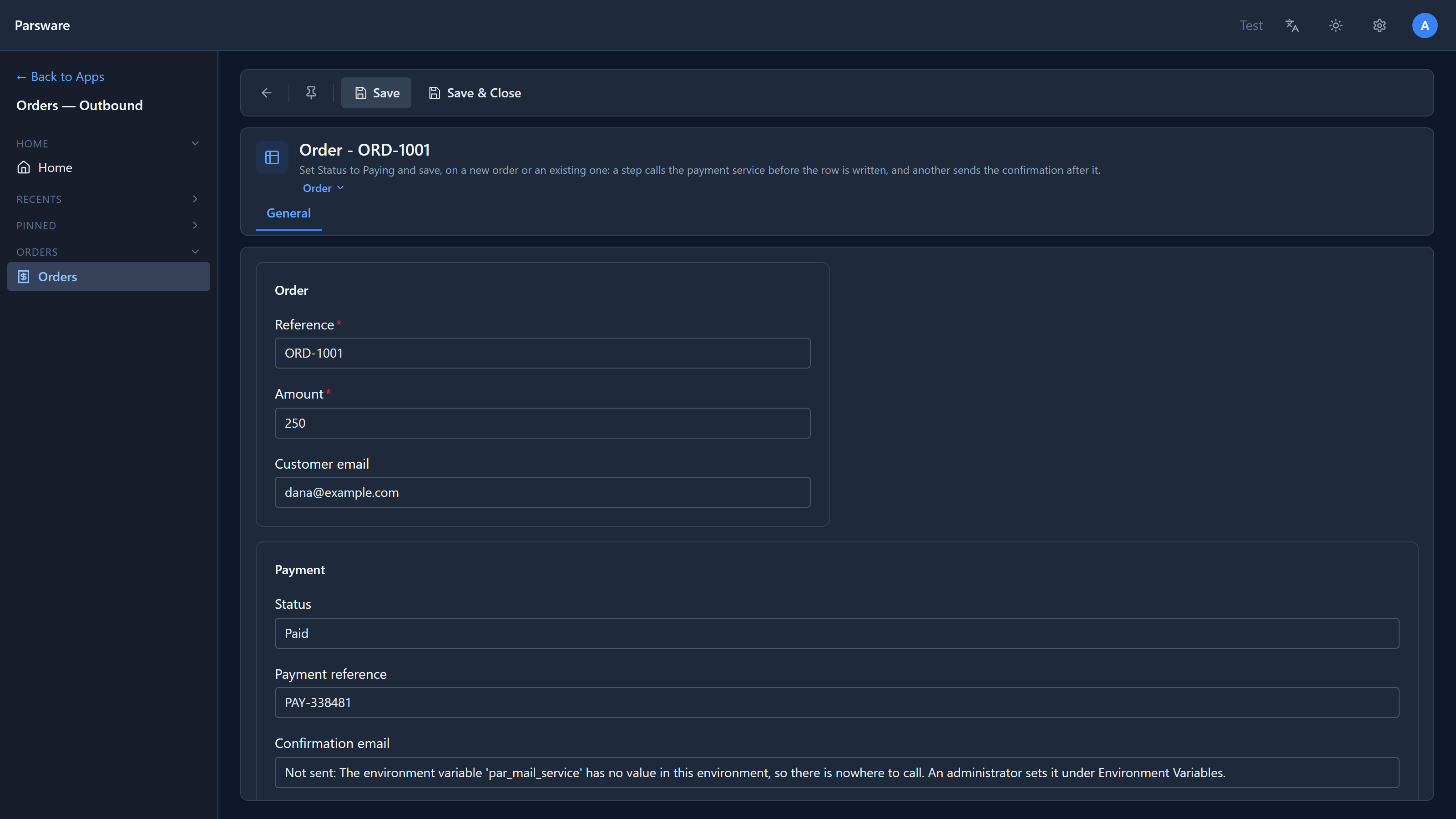Click the Confirmation email field

[837, 773]
